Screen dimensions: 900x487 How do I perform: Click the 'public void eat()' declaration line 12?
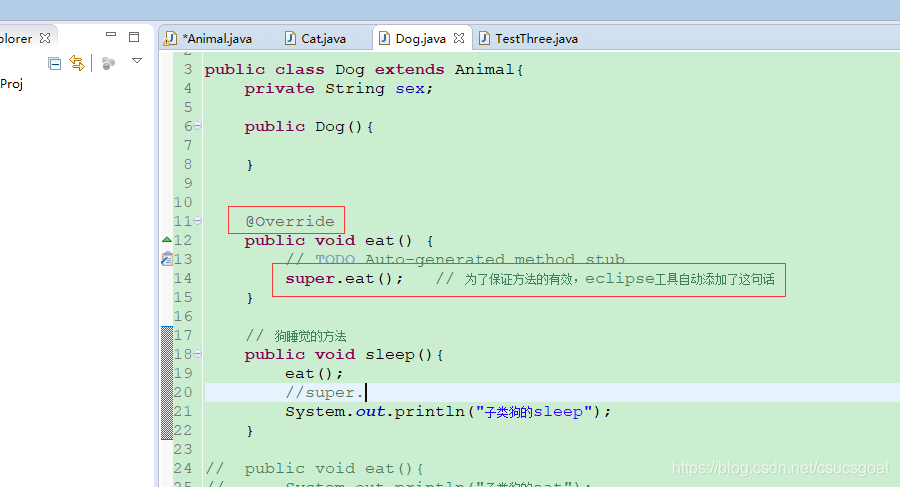click(339, 241)
